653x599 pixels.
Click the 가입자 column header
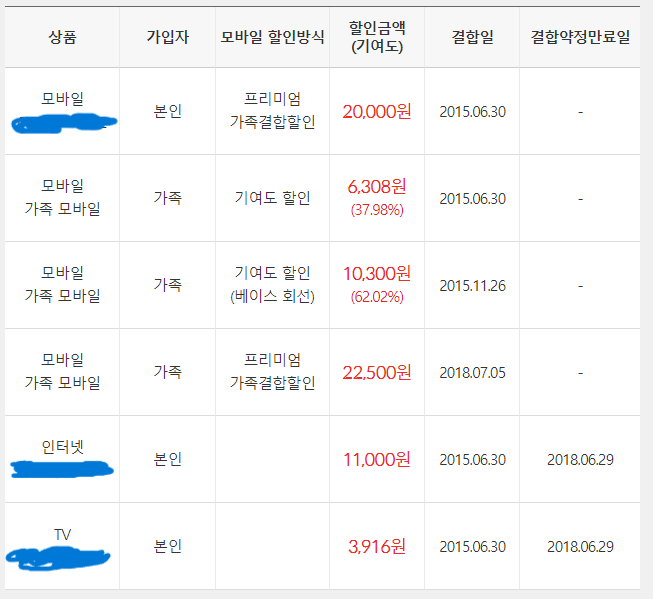click(x=167, y=37)
